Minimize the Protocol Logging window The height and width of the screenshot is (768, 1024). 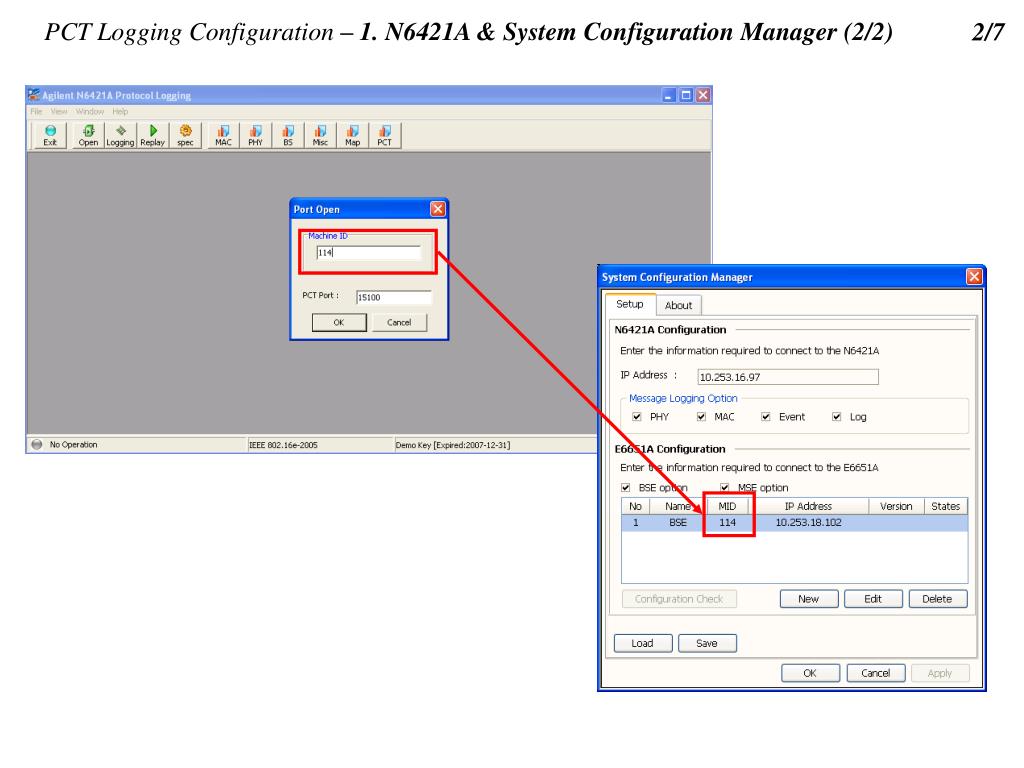pos(669,95)
